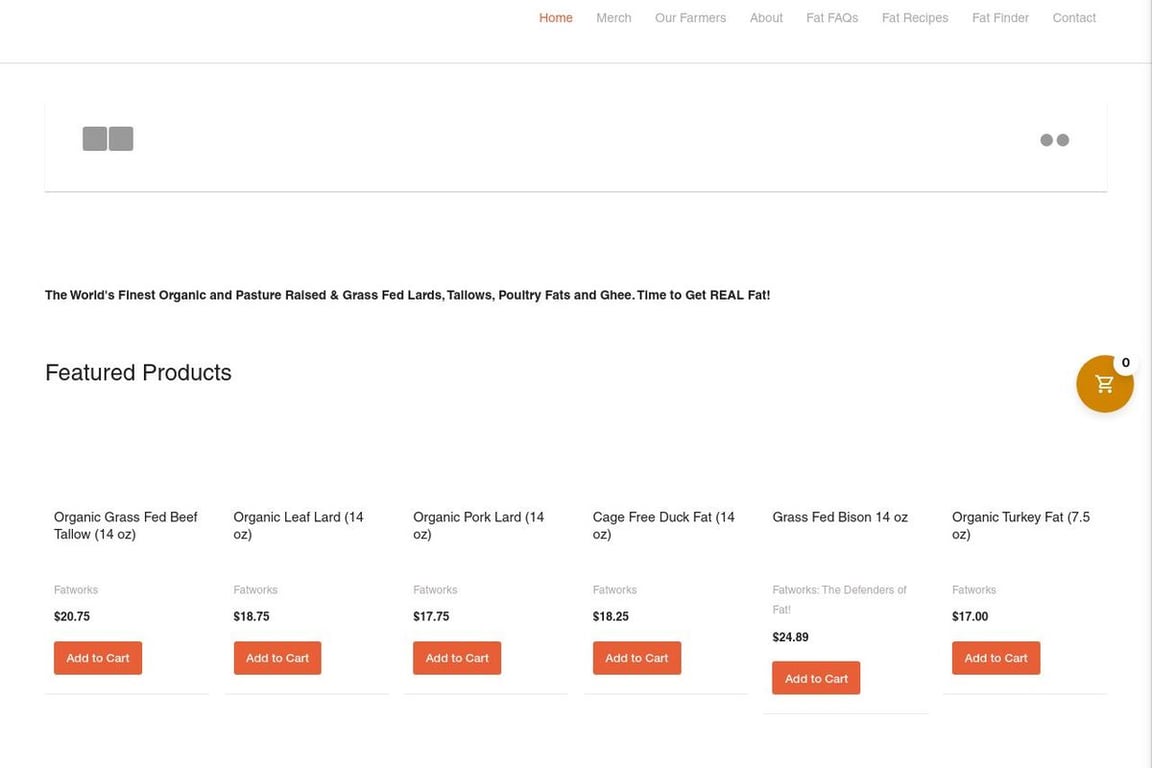Screen dimensions: 1152x768
Task: Click the cart item count badge
Action: point(1125,363)
